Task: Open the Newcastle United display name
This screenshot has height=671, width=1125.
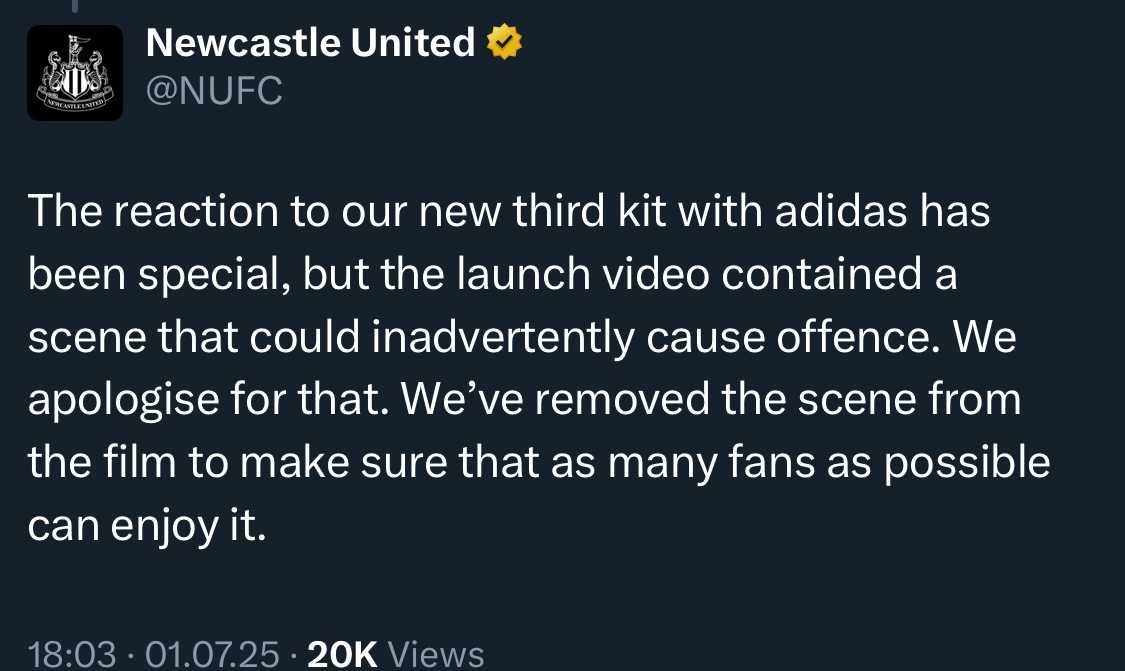Action: tap(310, 42)
